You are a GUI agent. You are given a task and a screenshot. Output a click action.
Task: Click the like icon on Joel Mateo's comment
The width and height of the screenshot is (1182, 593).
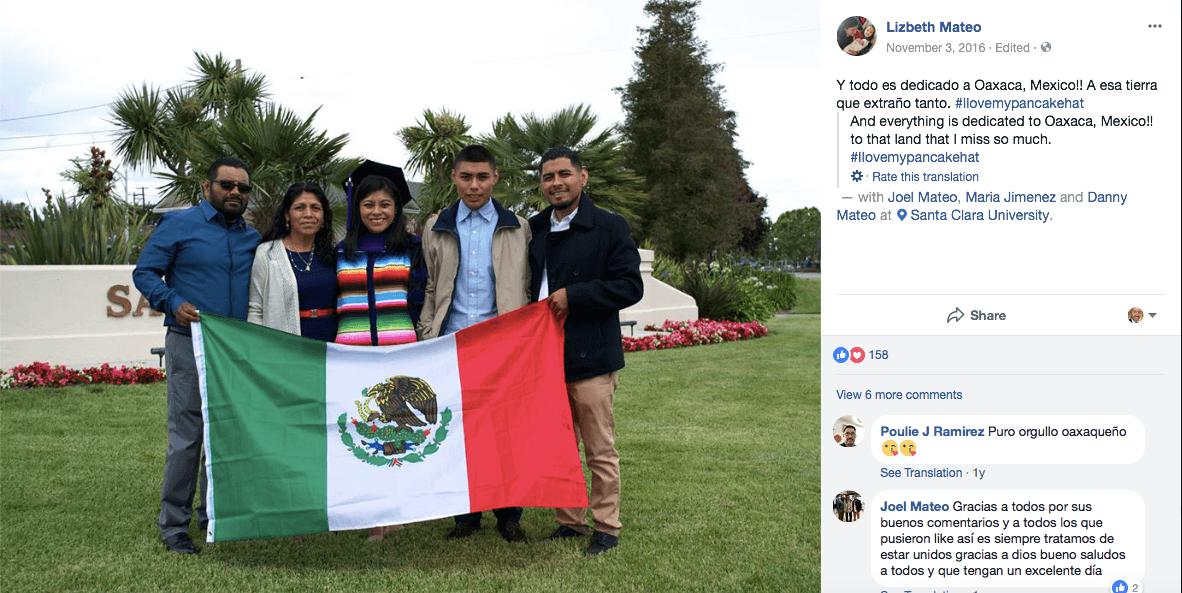[1120, 587]
